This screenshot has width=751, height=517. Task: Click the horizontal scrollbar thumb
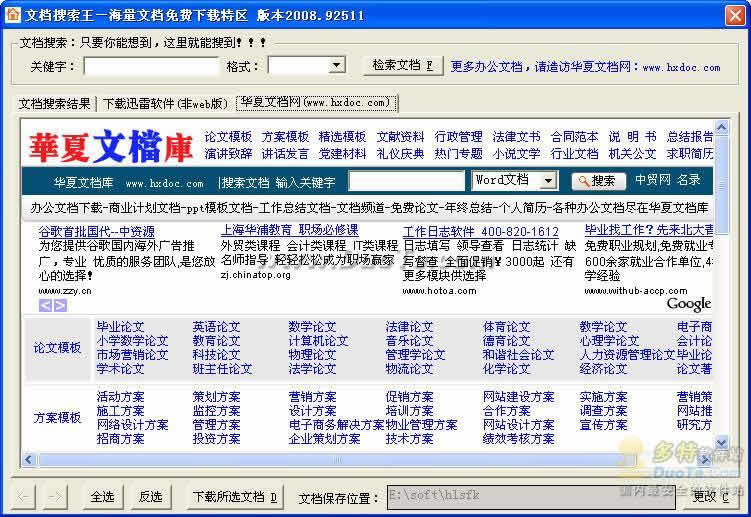click(338, 460)
